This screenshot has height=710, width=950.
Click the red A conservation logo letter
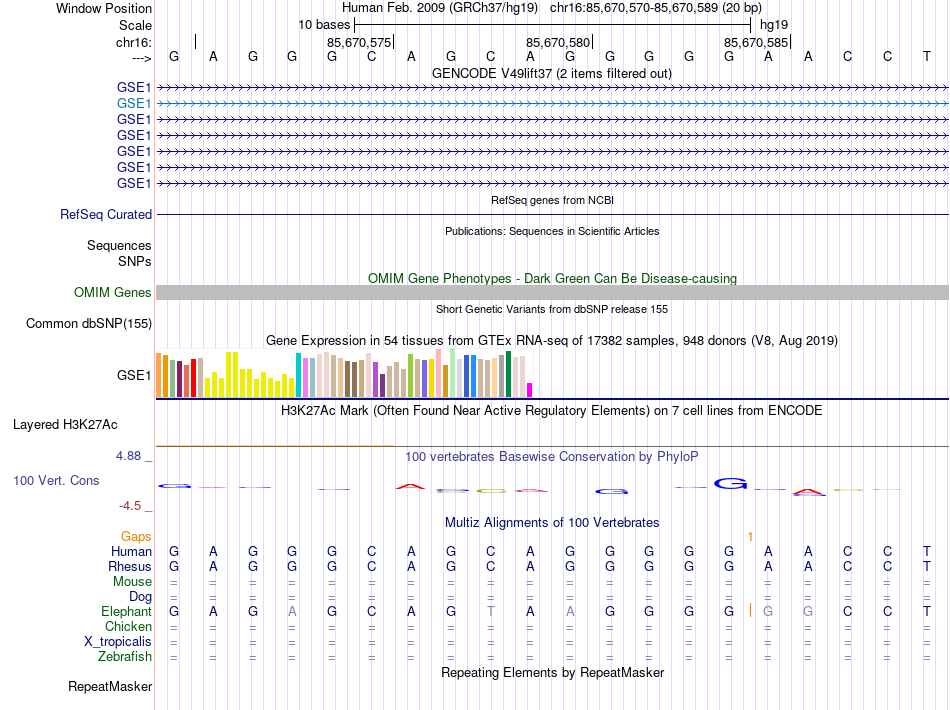(x=411, y=486)
